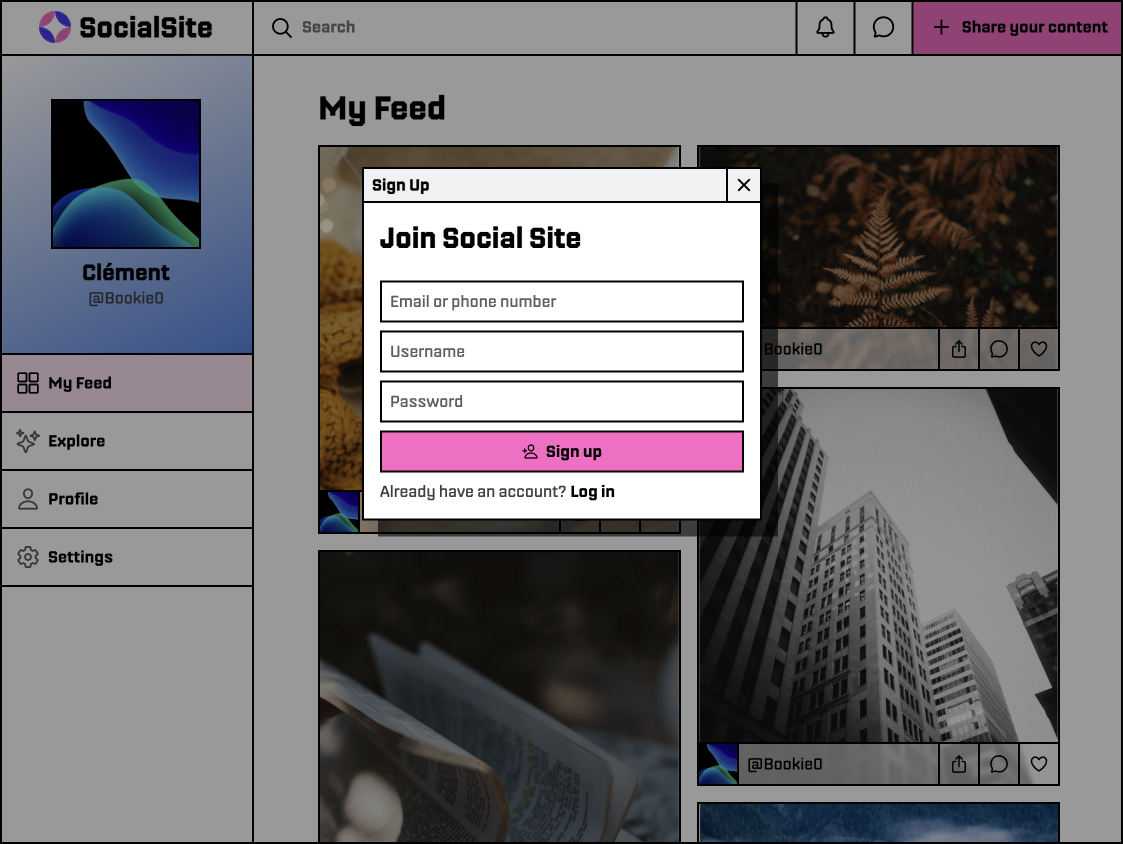
Task: Open Settings with the gear icon
Action: [28, 556]
